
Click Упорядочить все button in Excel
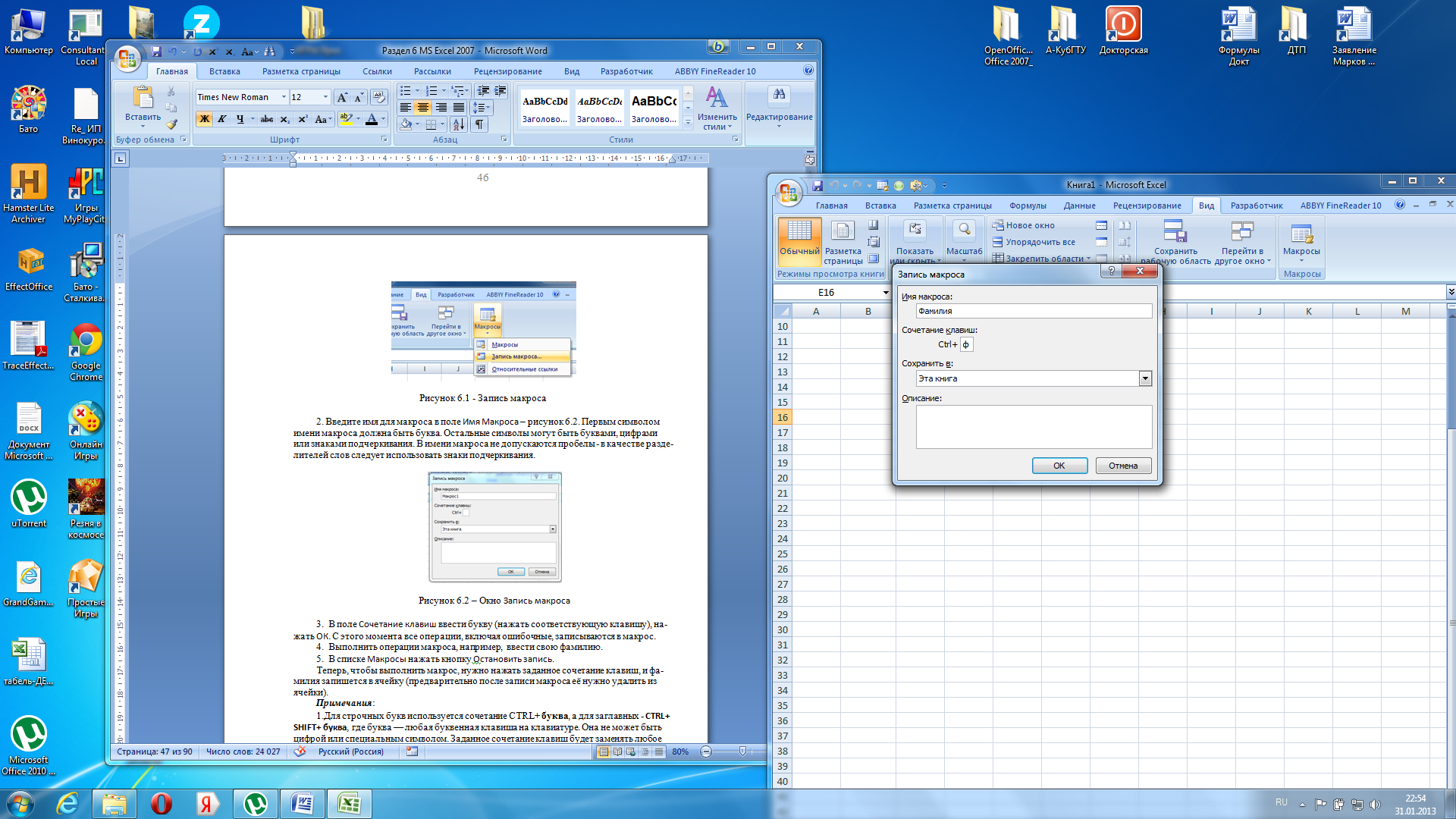point(1034,242)
